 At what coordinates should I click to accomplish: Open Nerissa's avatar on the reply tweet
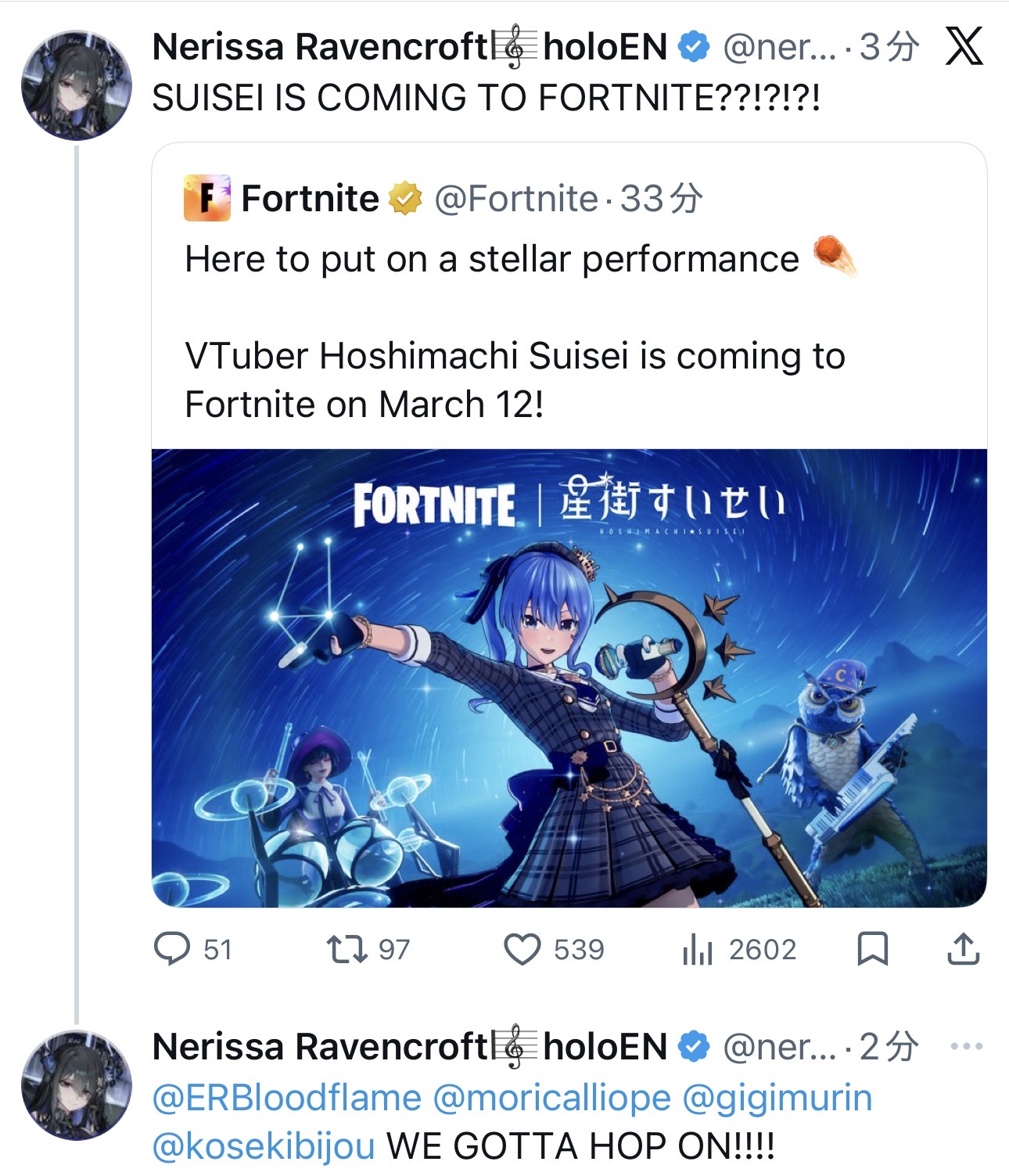click(76, 1084)
